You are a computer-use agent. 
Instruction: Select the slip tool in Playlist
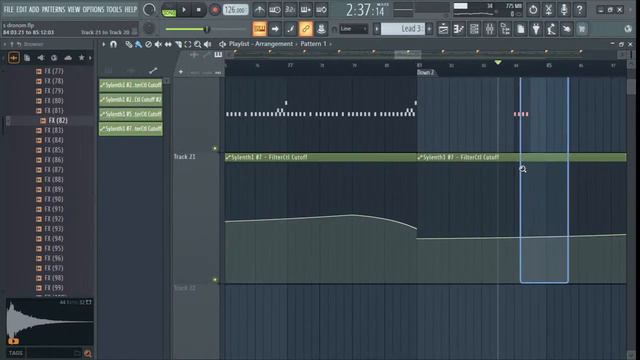click(168, 44)
